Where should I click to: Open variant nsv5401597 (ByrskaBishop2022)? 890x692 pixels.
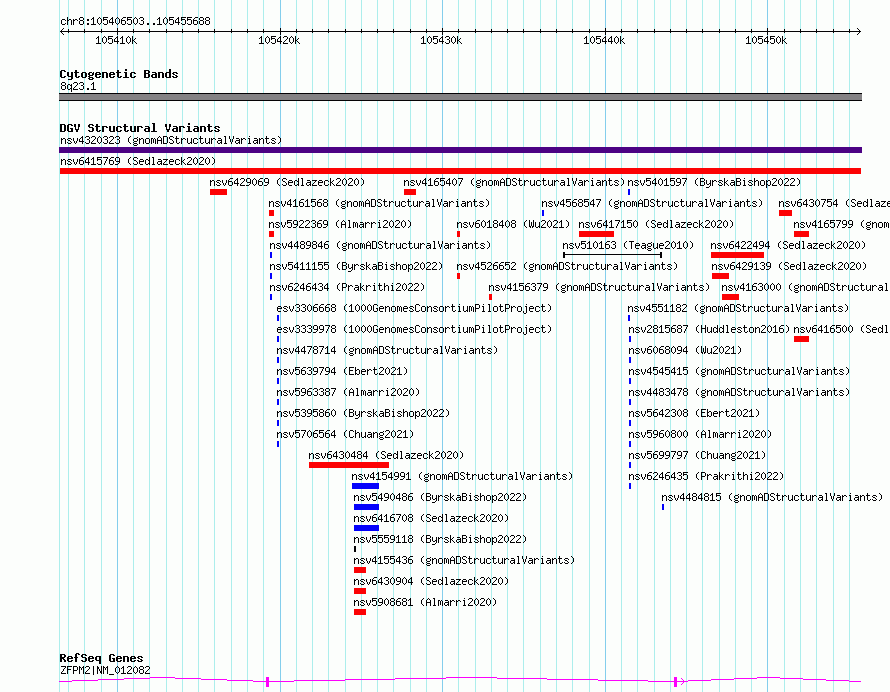coord(714,182)
